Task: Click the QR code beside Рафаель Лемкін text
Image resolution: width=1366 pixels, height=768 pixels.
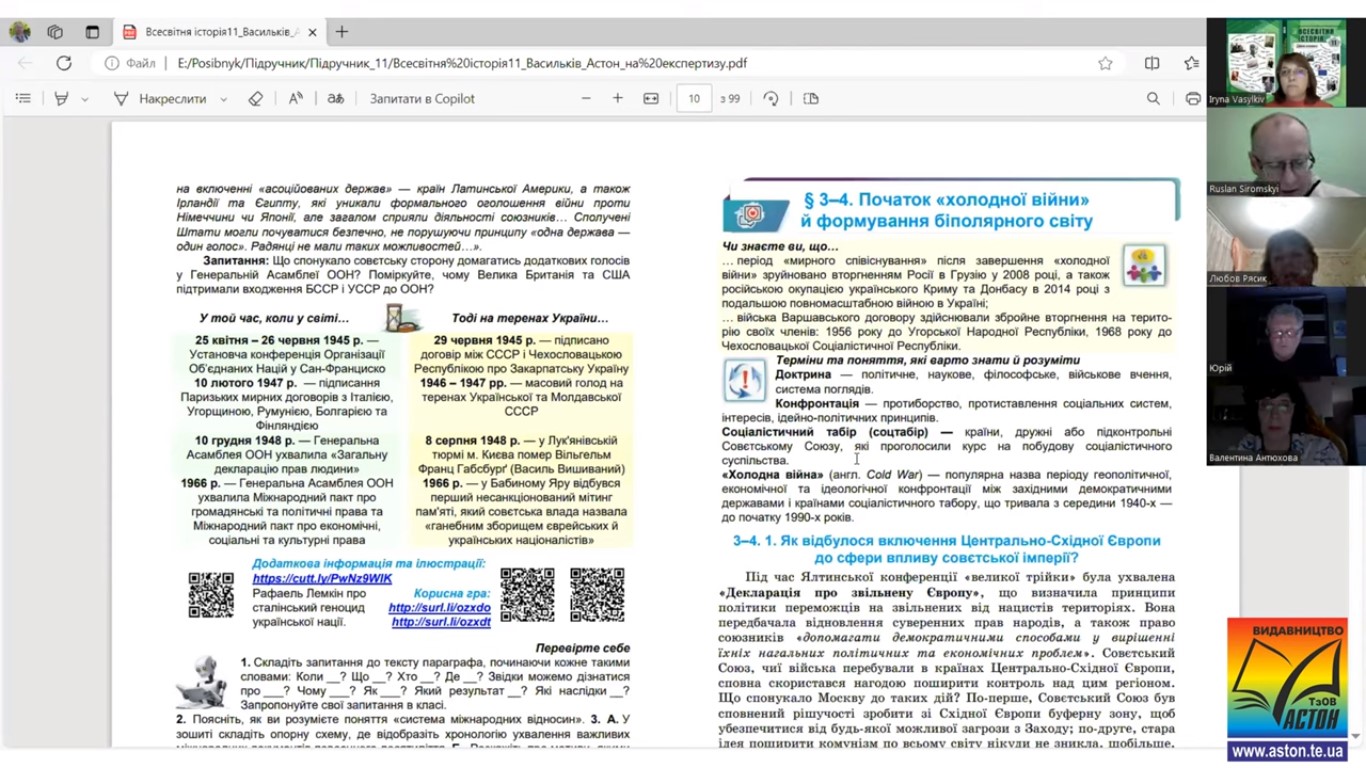Action: [x=211, y=594]
